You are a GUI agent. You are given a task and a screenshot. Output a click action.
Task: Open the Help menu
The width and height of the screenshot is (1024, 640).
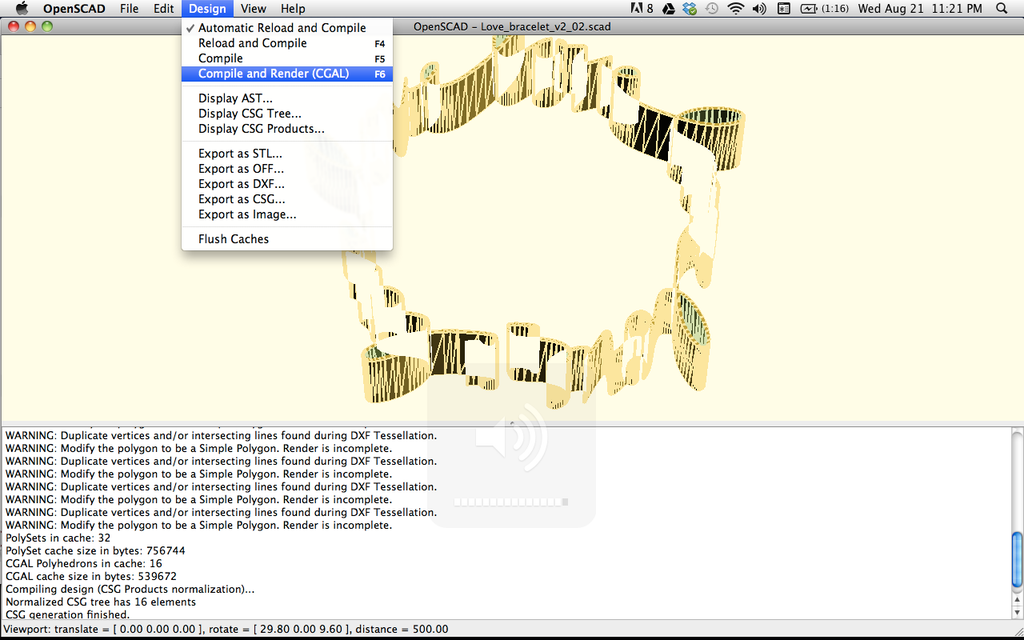292,8
